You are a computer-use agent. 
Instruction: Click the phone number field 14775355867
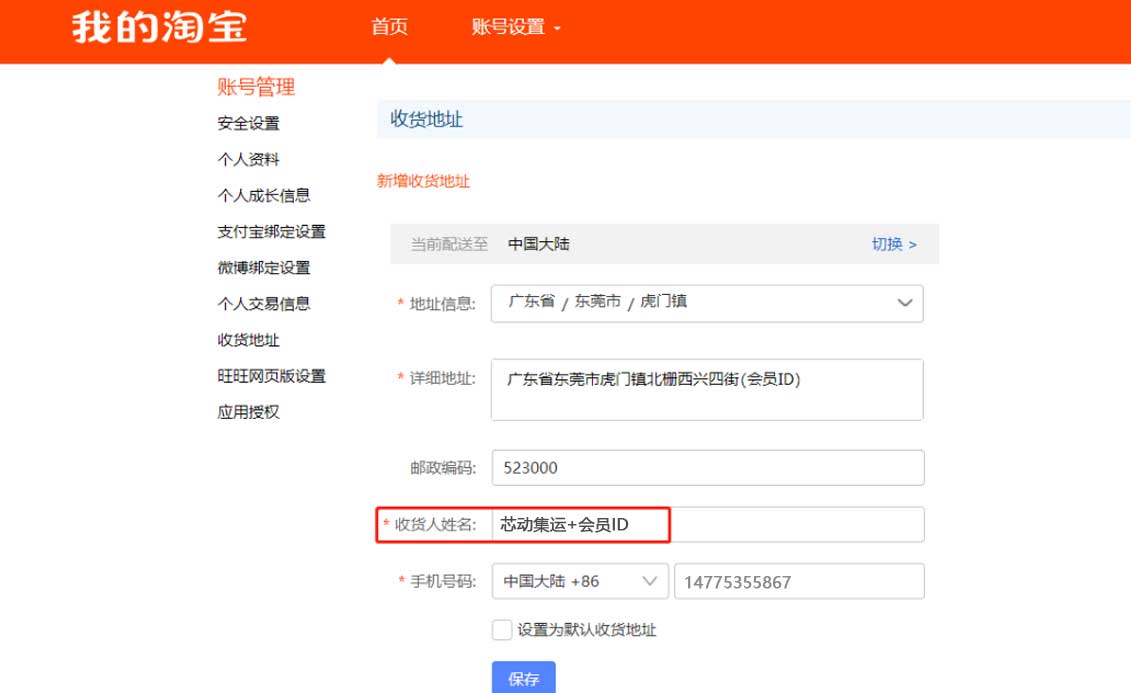point(799,581)
